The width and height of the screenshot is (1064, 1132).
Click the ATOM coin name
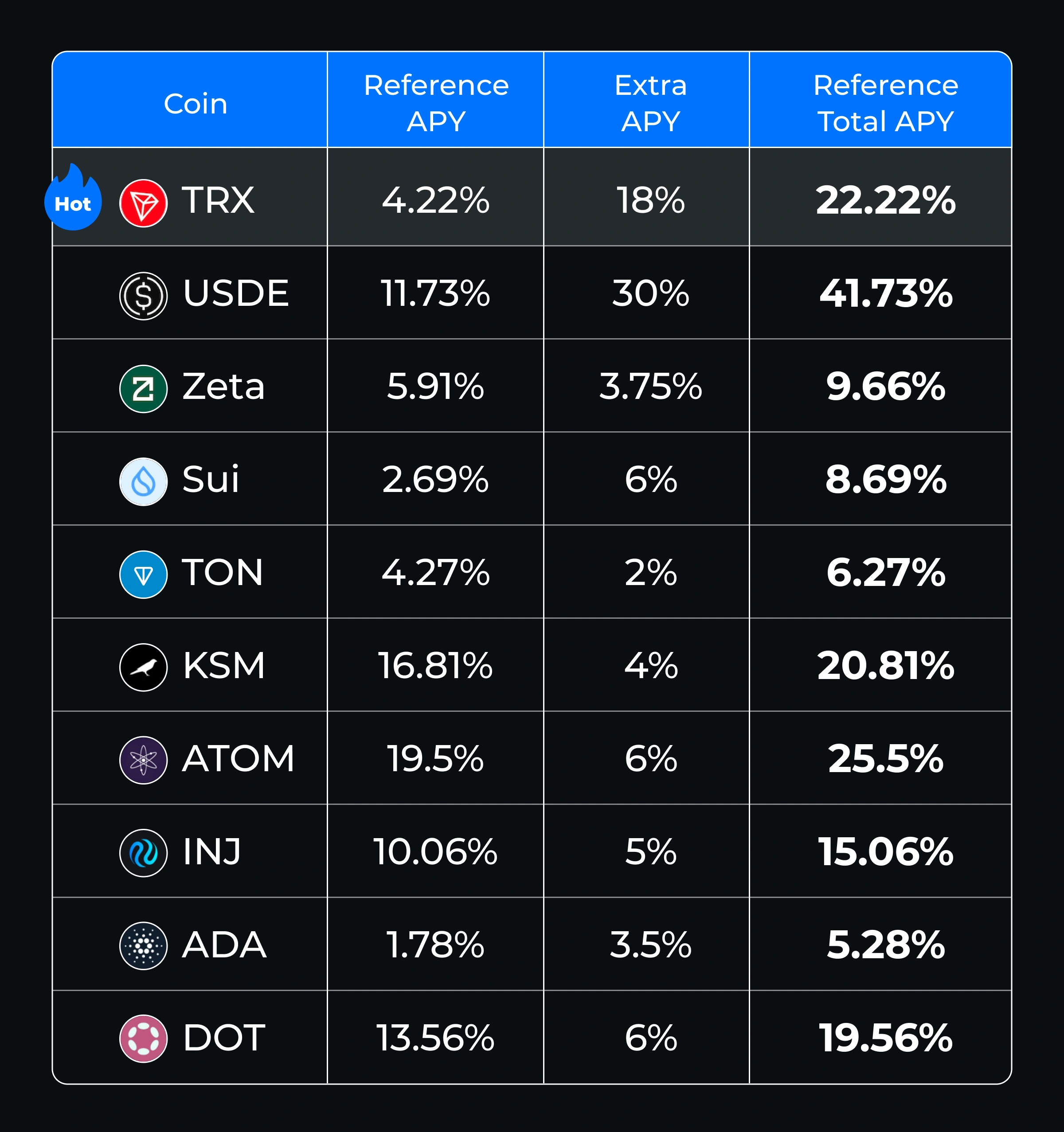(x=238, y=759)
